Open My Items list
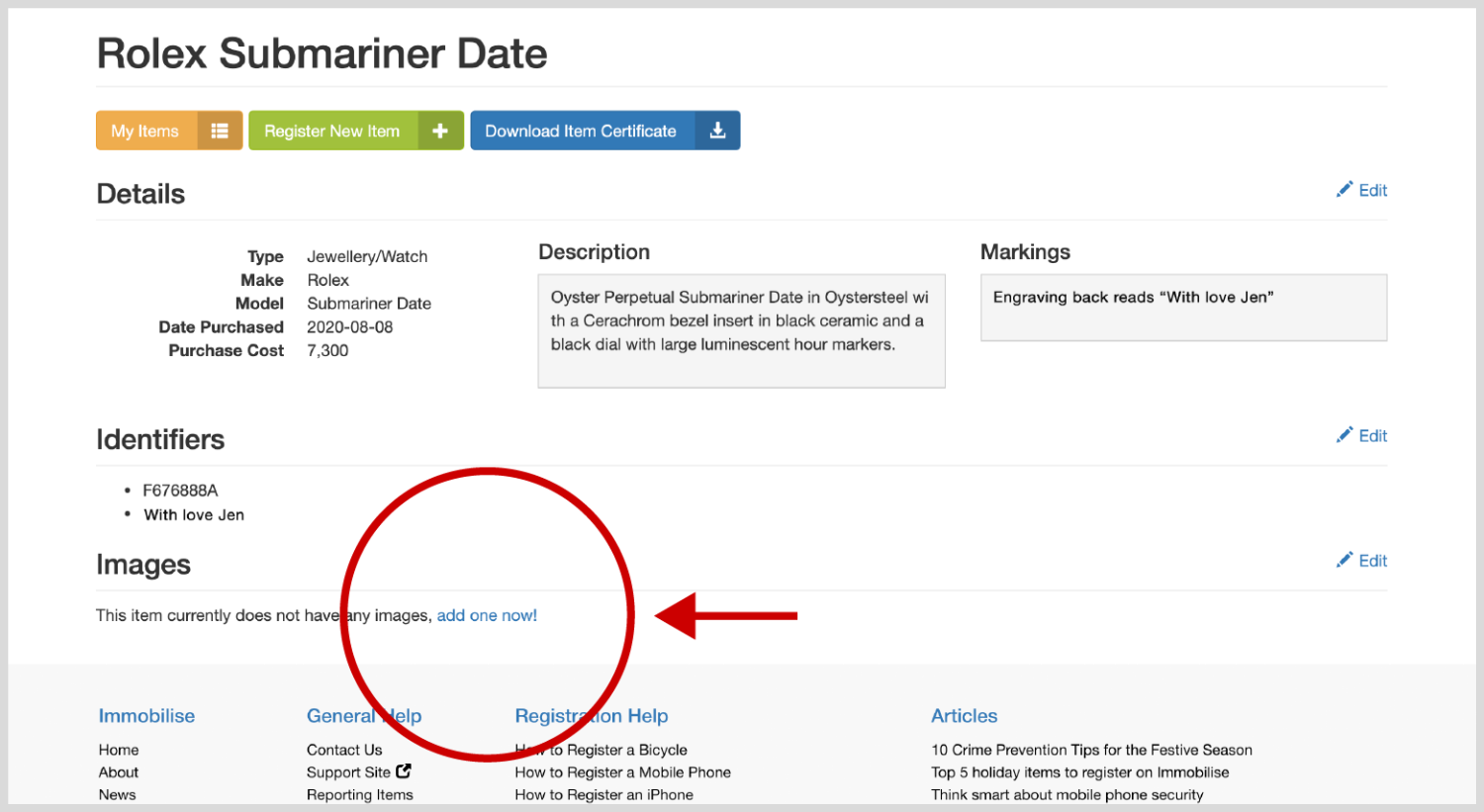Screen dimensions: 1484x812 (x=145, y=131)
